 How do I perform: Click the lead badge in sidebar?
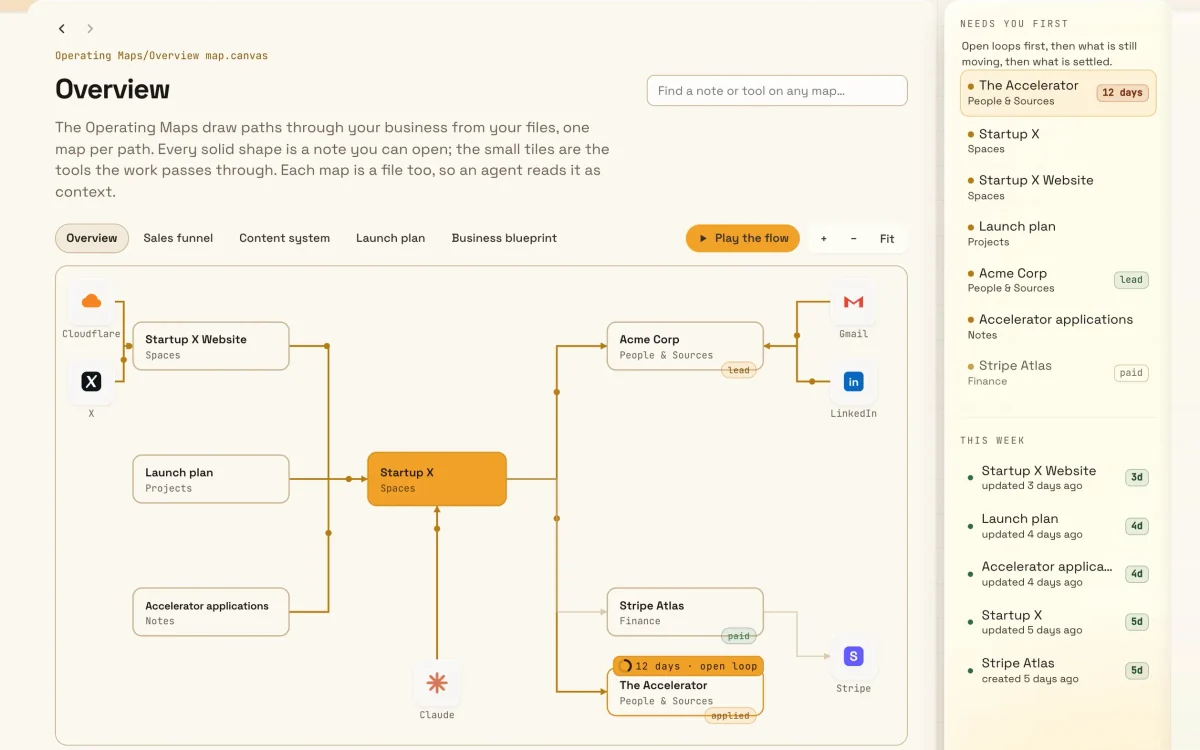click(1131, 280)
